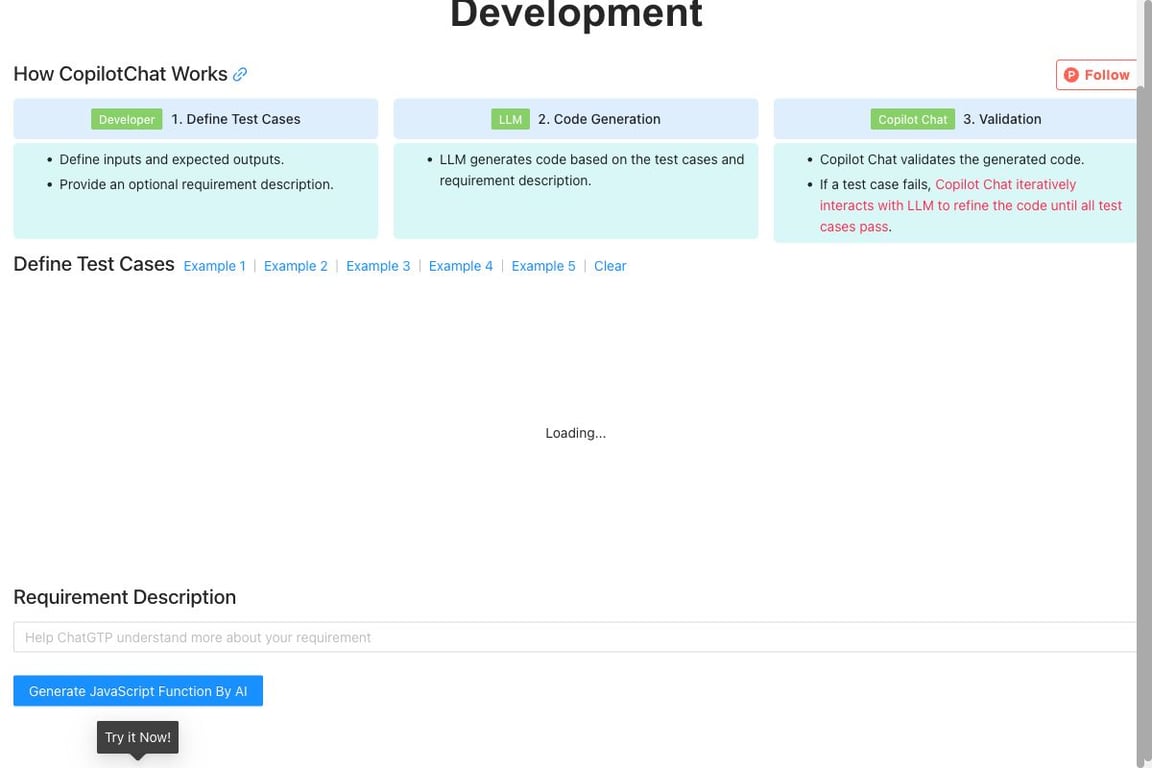Click the 'Define Test Cases' section heading

point(94,264)
